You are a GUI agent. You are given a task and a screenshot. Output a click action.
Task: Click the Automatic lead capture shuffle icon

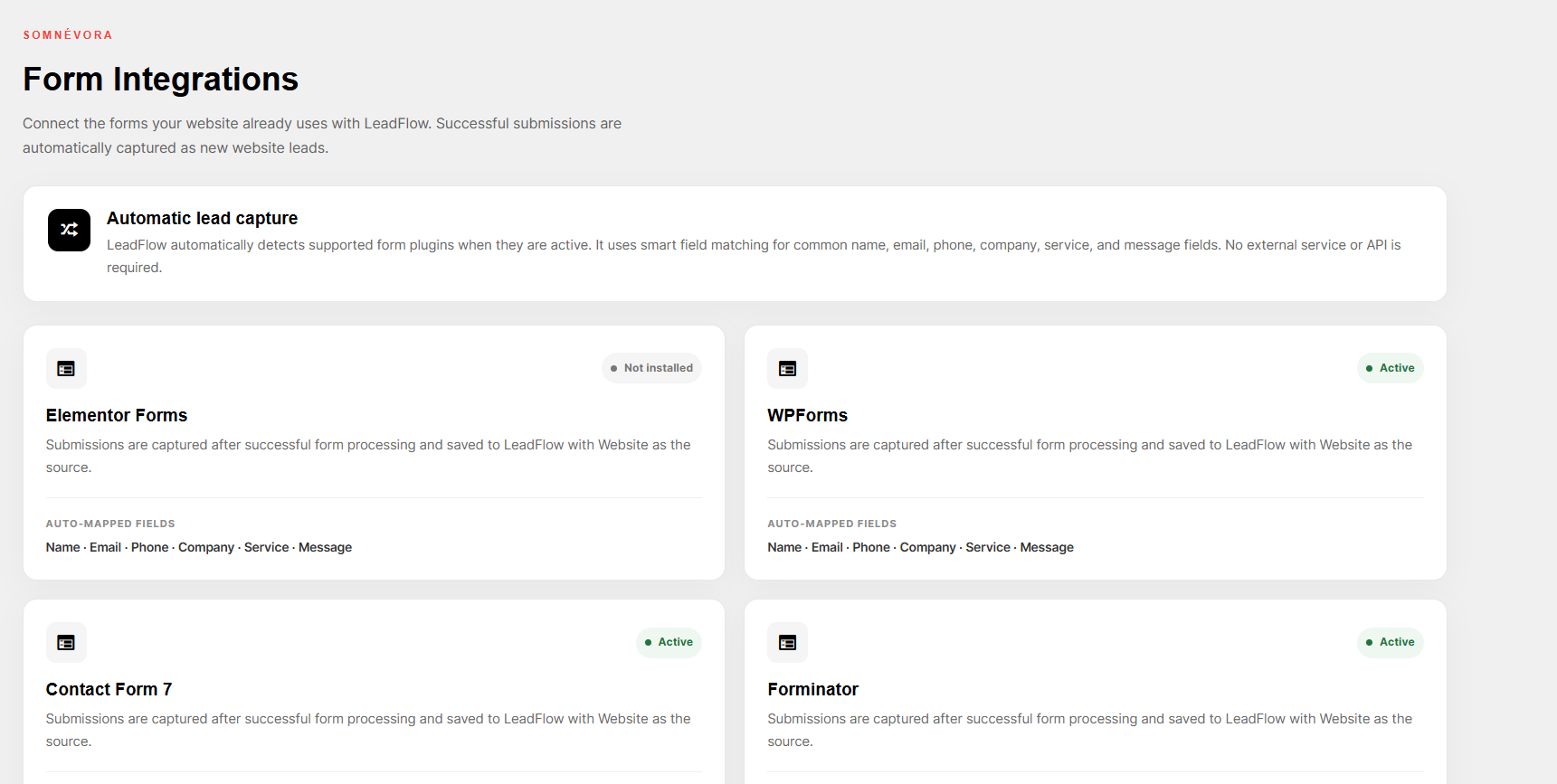coord(69,230)
